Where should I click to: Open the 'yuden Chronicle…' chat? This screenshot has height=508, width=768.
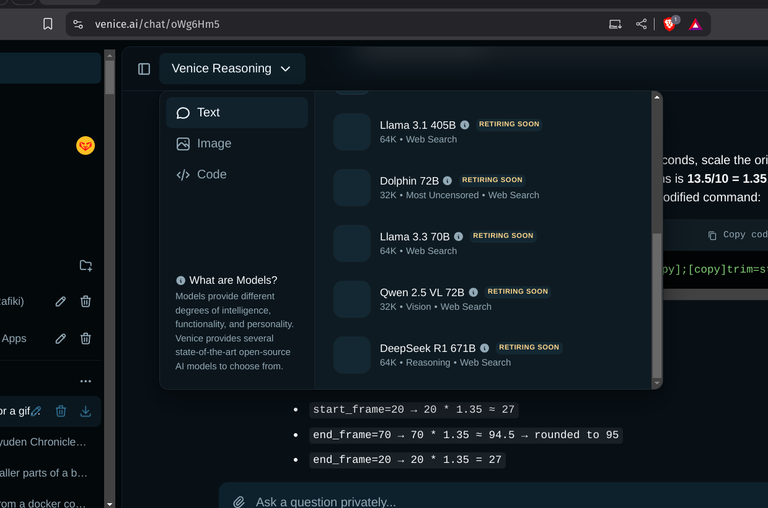(43, 442)
